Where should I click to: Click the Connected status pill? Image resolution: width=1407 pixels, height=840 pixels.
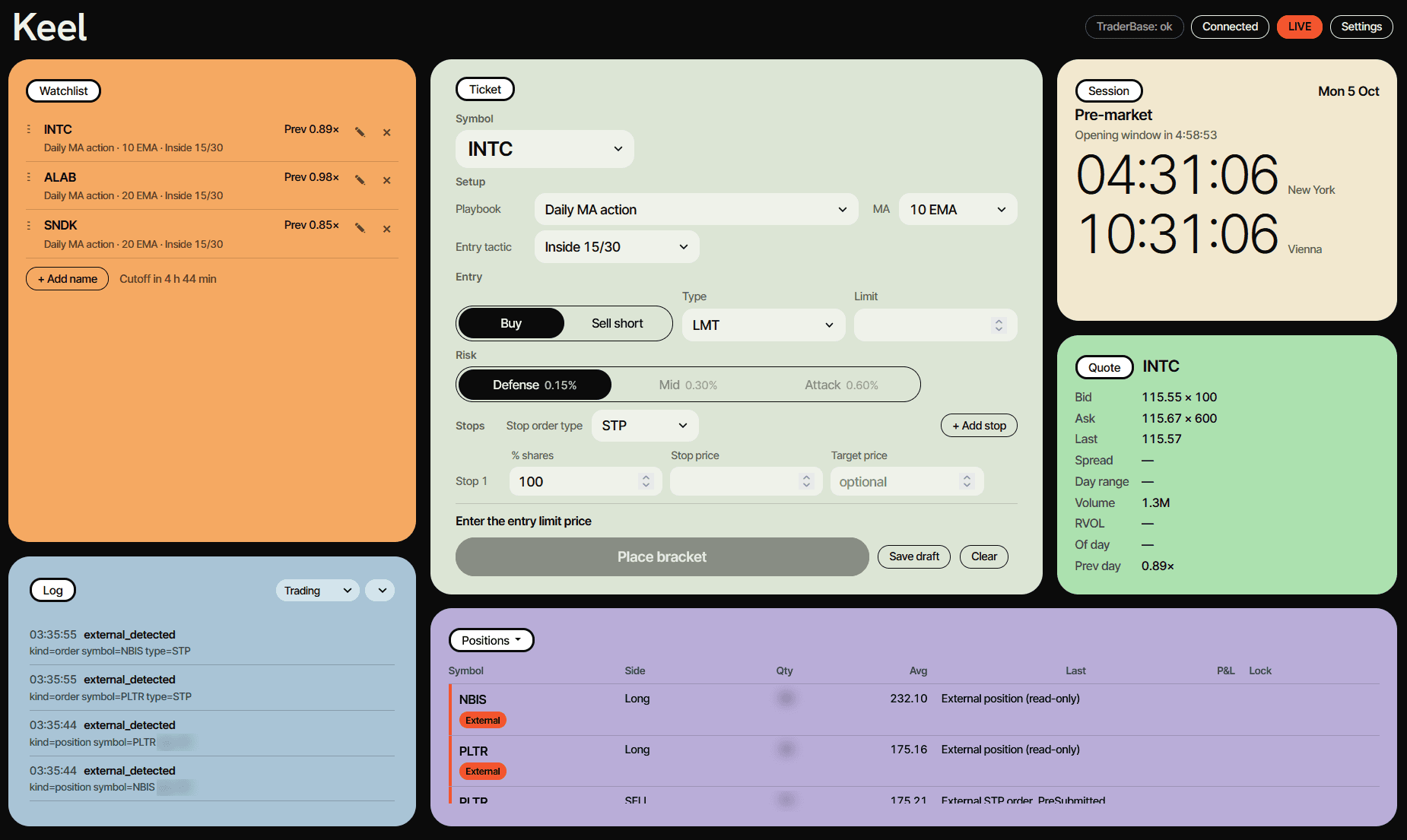click(x=1230, y=27)
